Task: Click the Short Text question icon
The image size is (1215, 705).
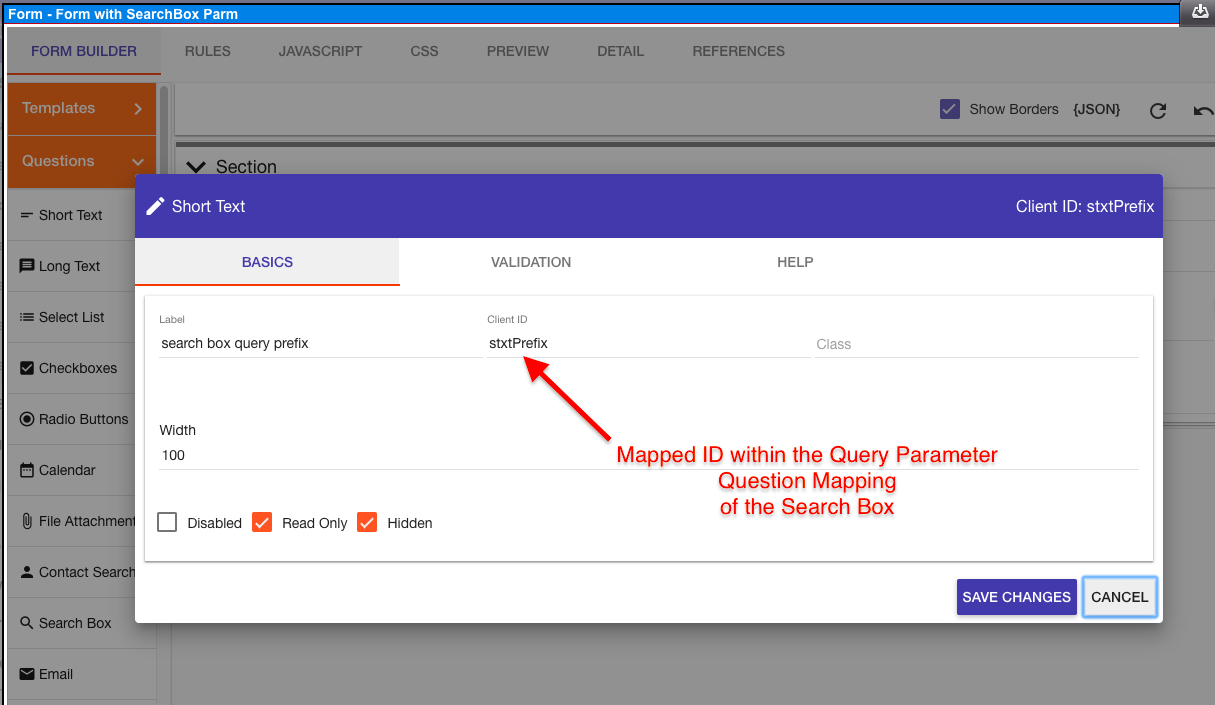Action: 27,215
